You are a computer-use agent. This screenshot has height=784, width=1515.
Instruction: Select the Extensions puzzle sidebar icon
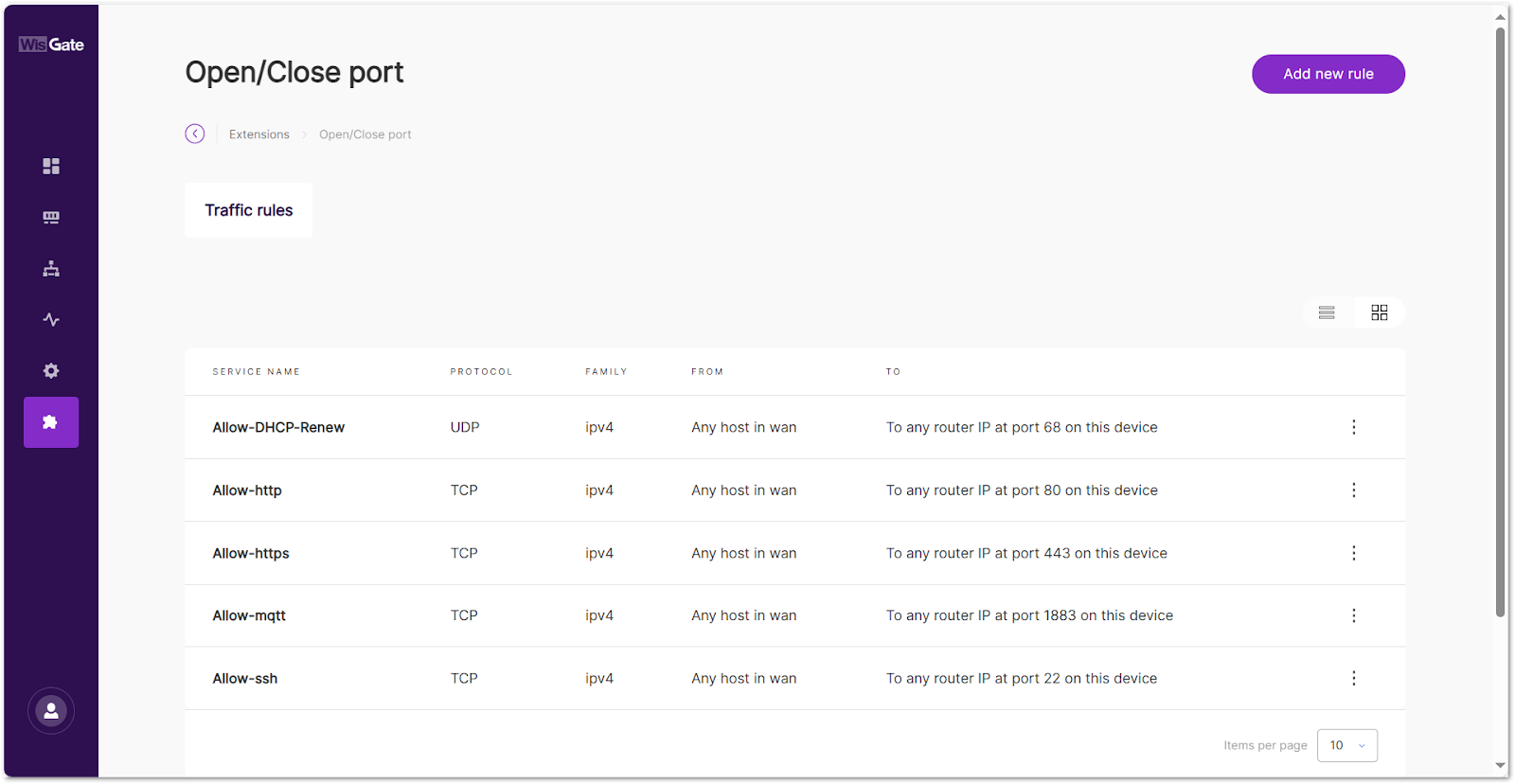(x=51, y=422)
